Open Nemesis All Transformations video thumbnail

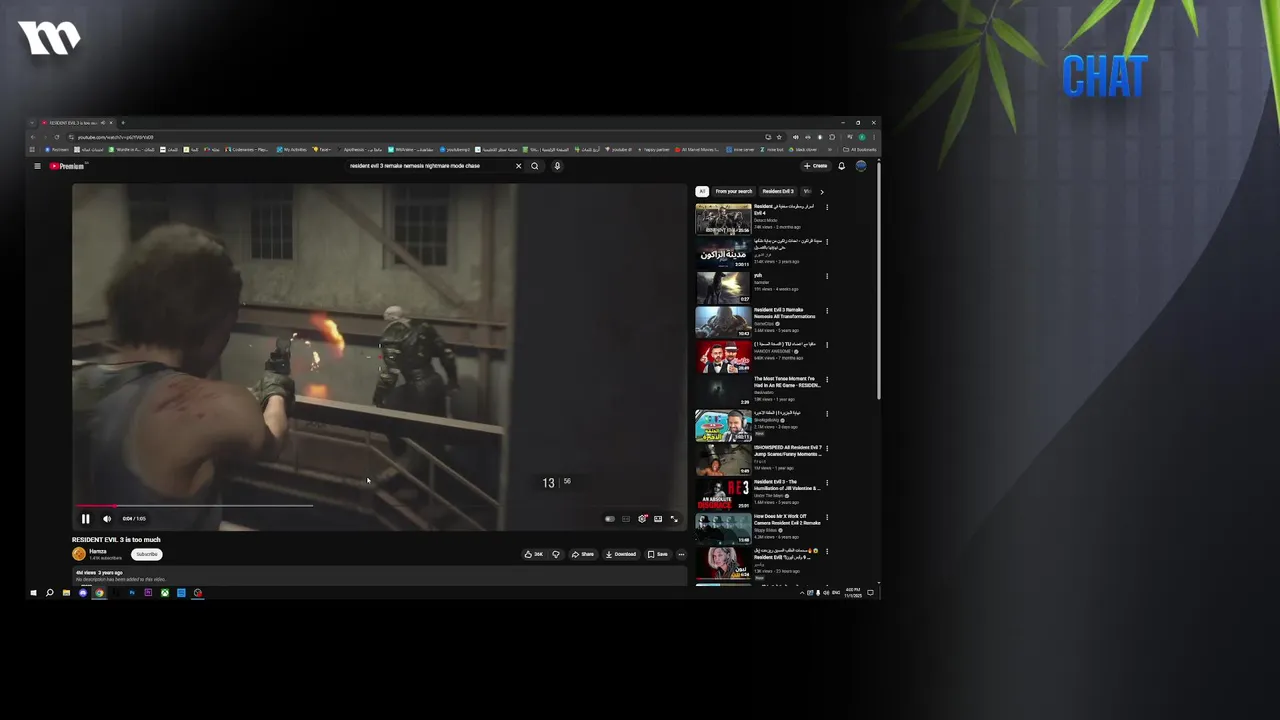tap(723, 322)
